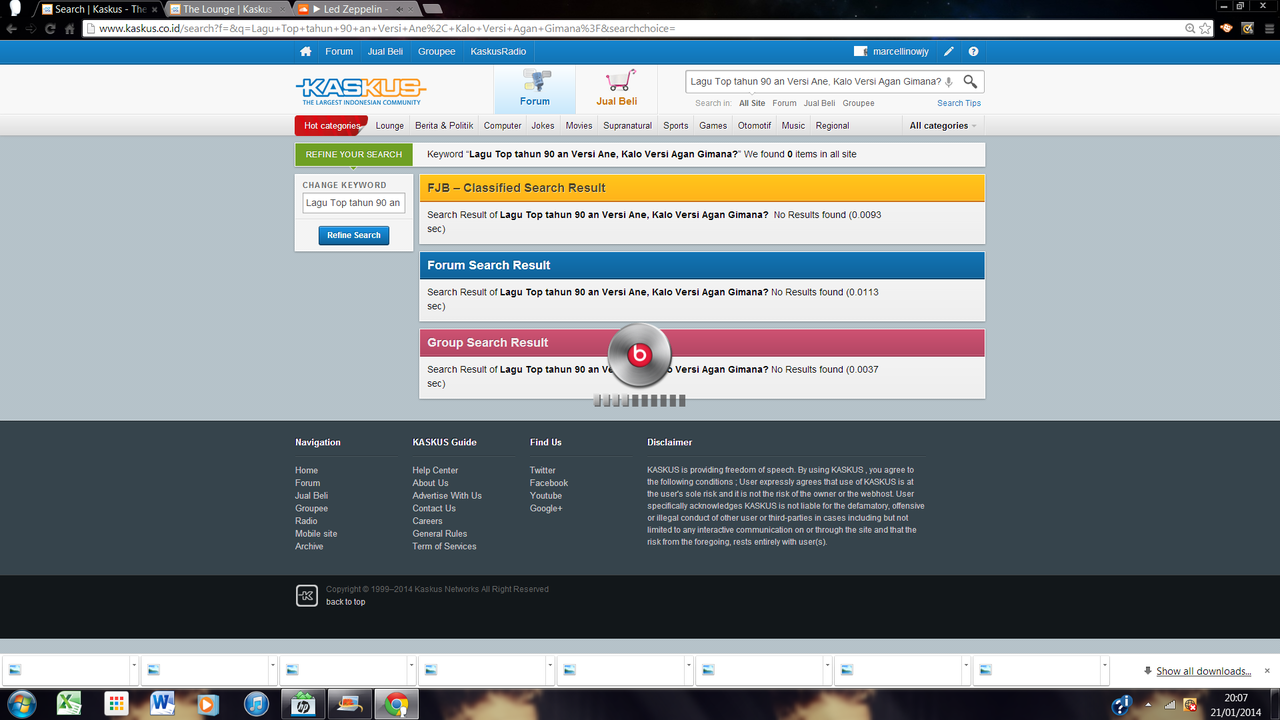Click the browser home button
This screenshot has width=1280, height=720.
[x=70, y=28]
